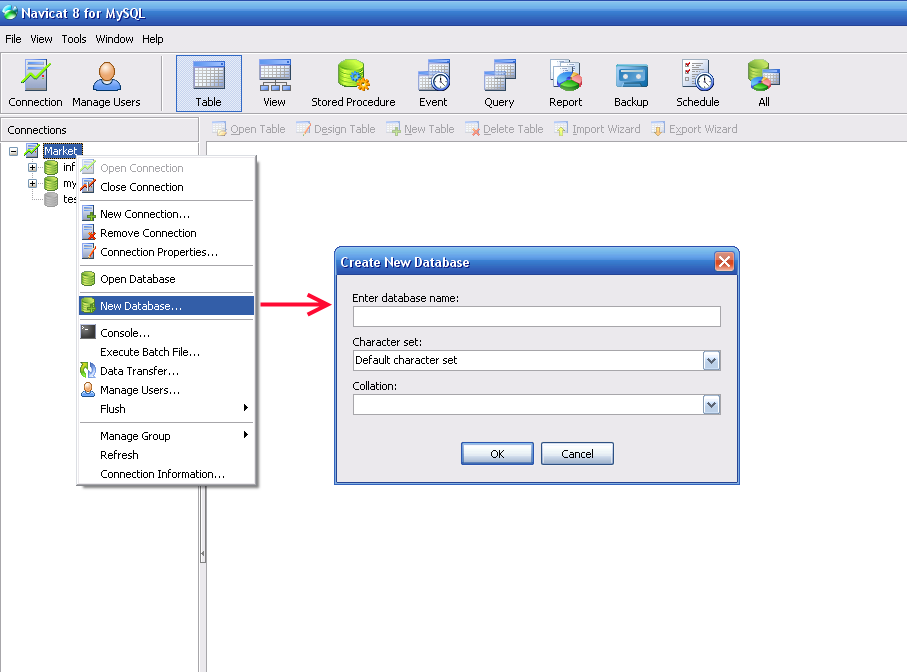The height and width of the screenshot is (672, 907).
Task: Expand the 'my' database node
Action: click(x=32, y=183)
